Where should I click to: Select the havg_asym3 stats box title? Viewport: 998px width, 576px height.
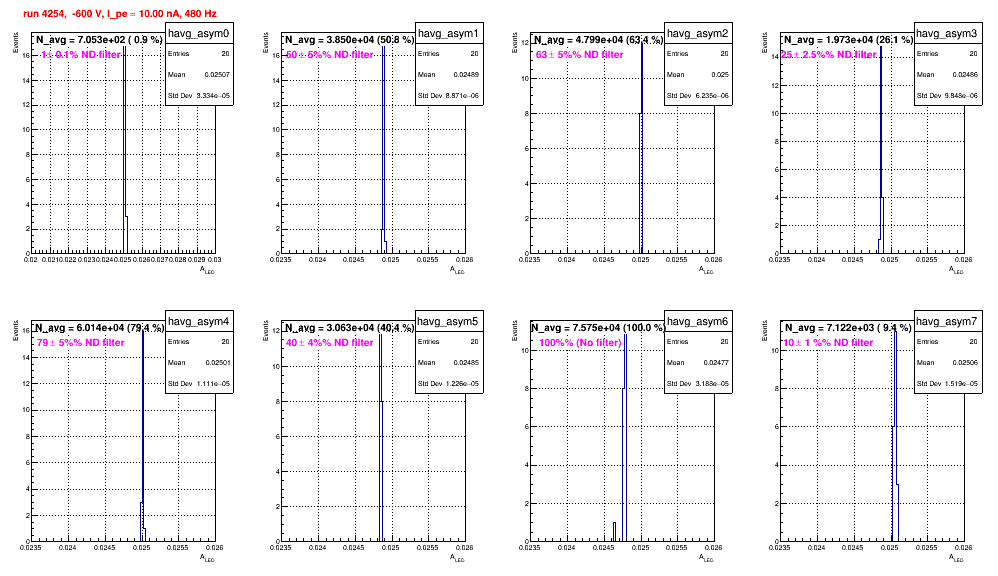pos(947,34)
